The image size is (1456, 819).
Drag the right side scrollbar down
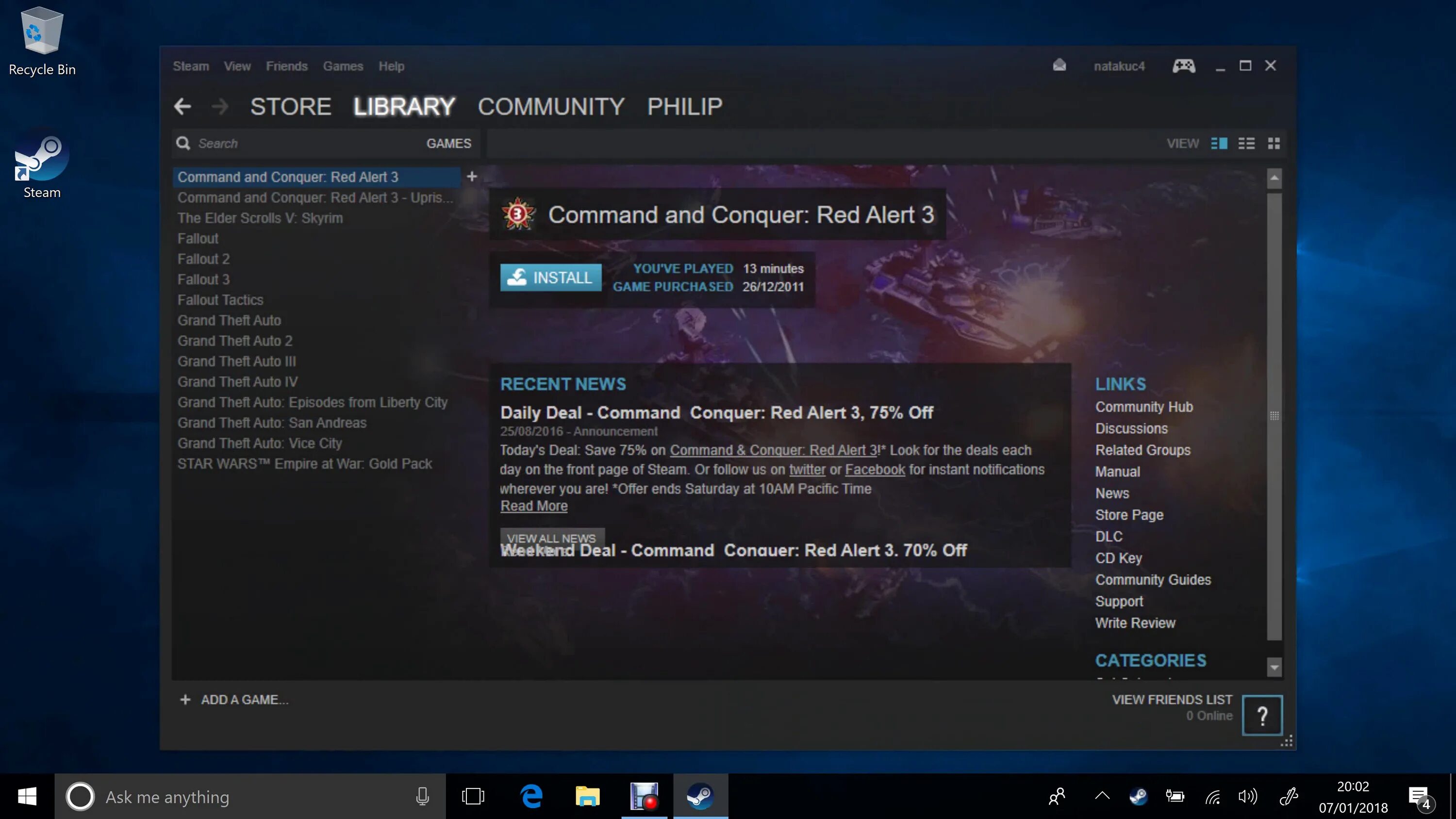(x=1275, y=668)
